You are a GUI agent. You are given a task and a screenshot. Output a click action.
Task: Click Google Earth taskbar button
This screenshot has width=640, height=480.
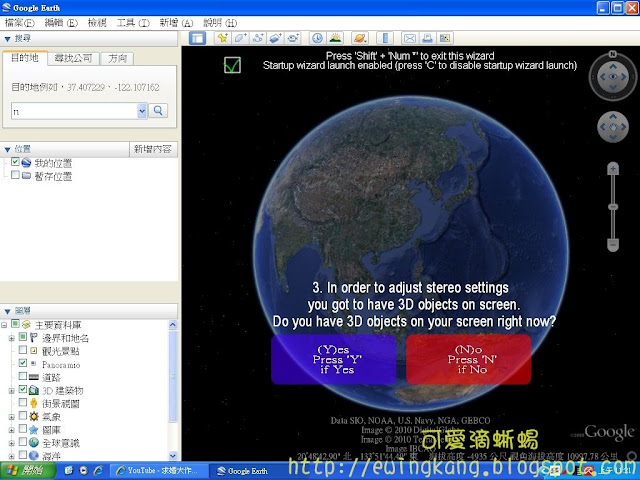click(247, 471)
